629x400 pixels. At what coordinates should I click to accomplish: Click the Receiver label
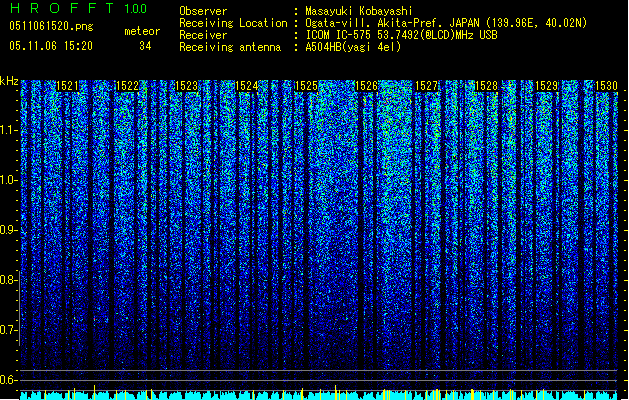pos(203,35)
